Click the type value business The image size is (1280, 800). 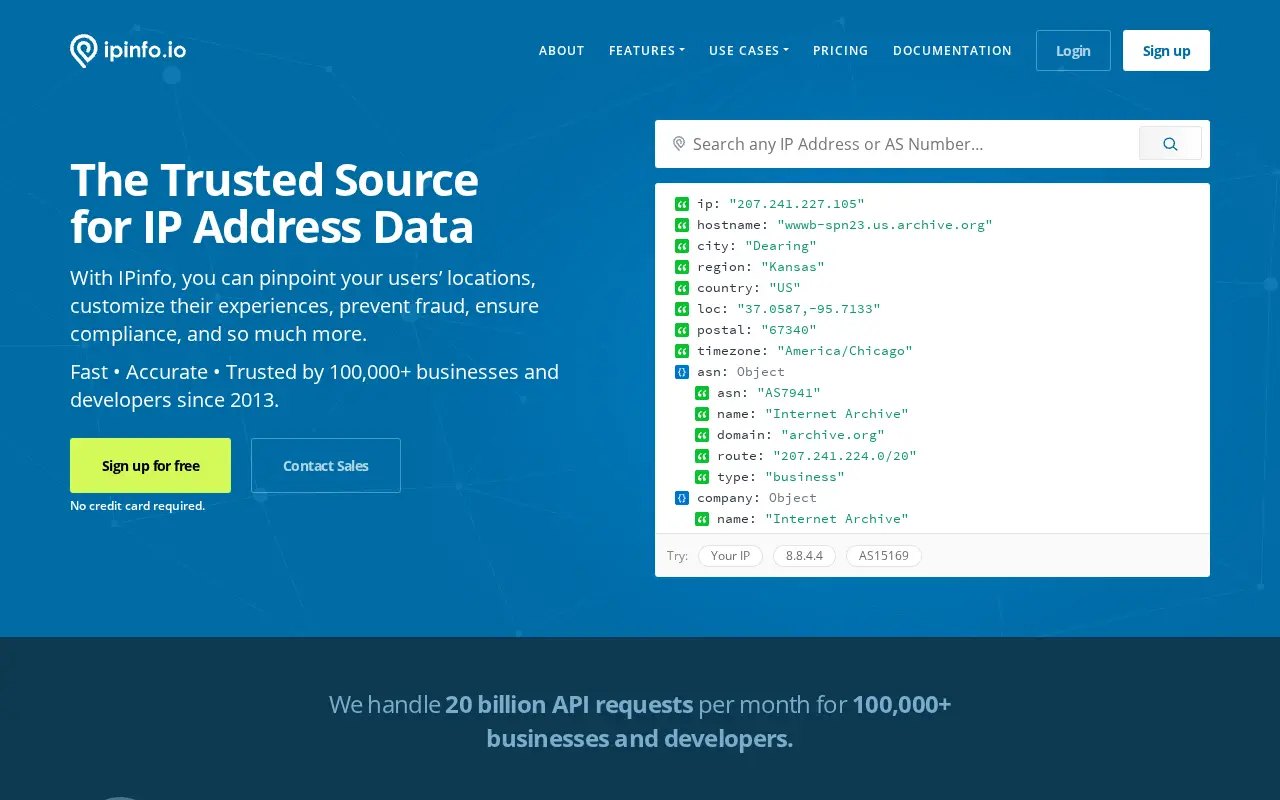point(805,477)
